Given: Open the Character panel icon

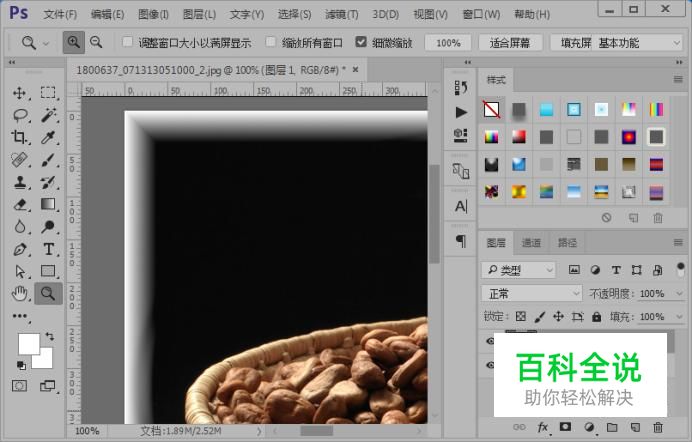Looking at the screenshot, I should pos(461,206).
